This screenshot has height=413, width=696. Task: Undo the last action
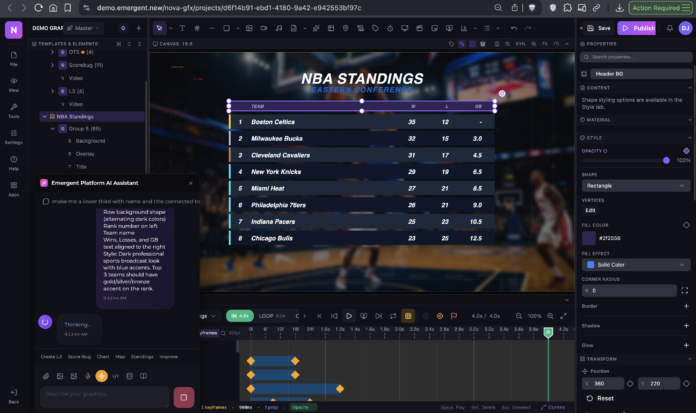click(514, 28)
